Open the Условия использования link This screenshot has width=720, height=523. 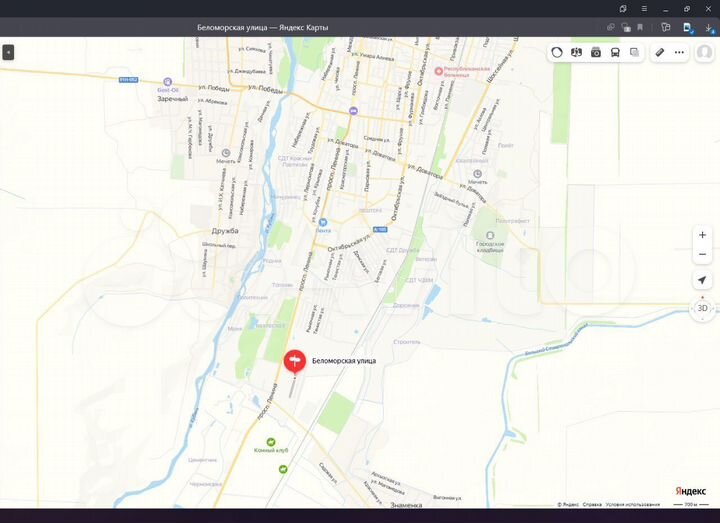pos(633,504)
